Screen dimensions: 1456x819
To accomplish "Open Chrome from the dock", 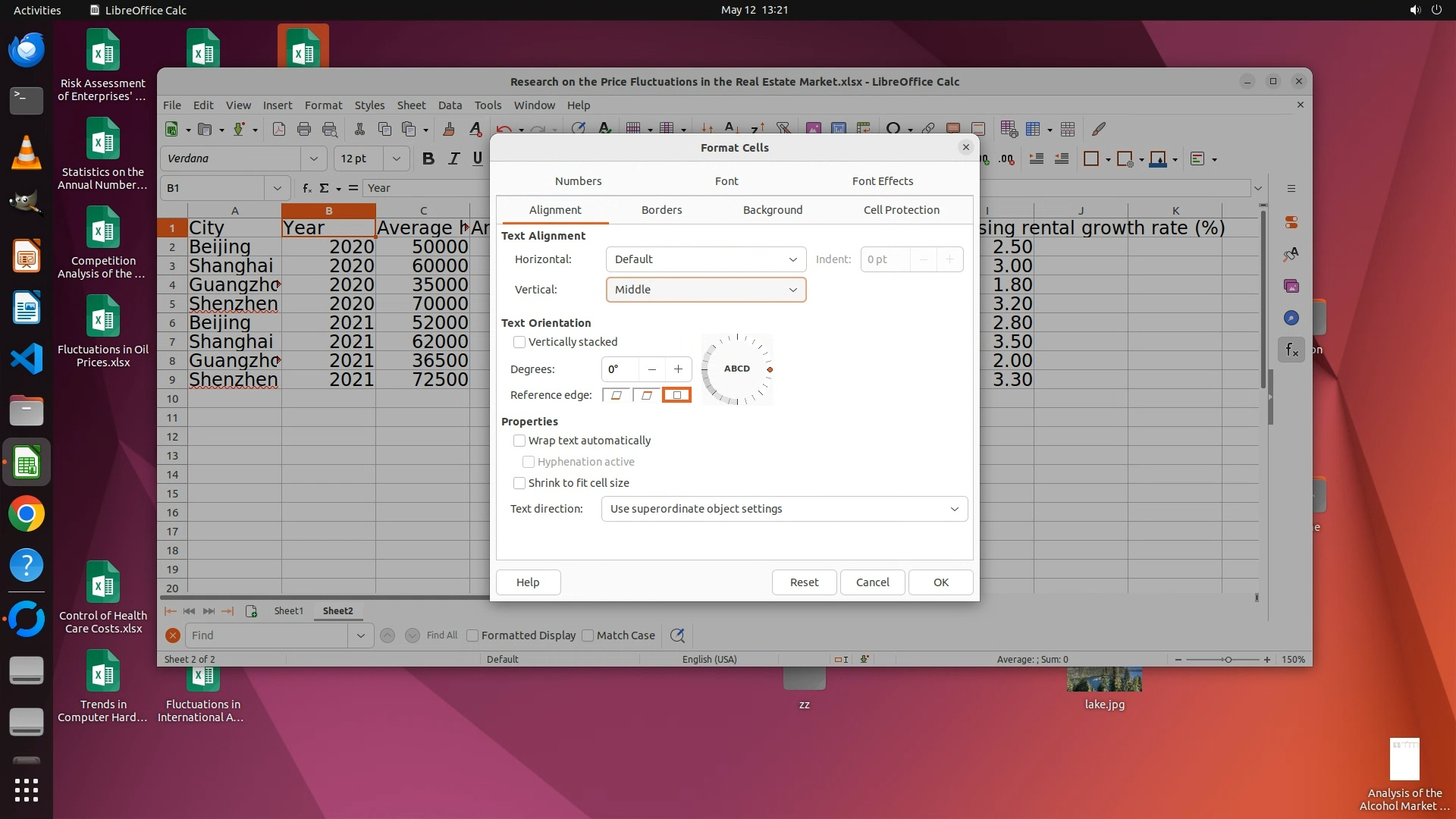I will point(27,514).
